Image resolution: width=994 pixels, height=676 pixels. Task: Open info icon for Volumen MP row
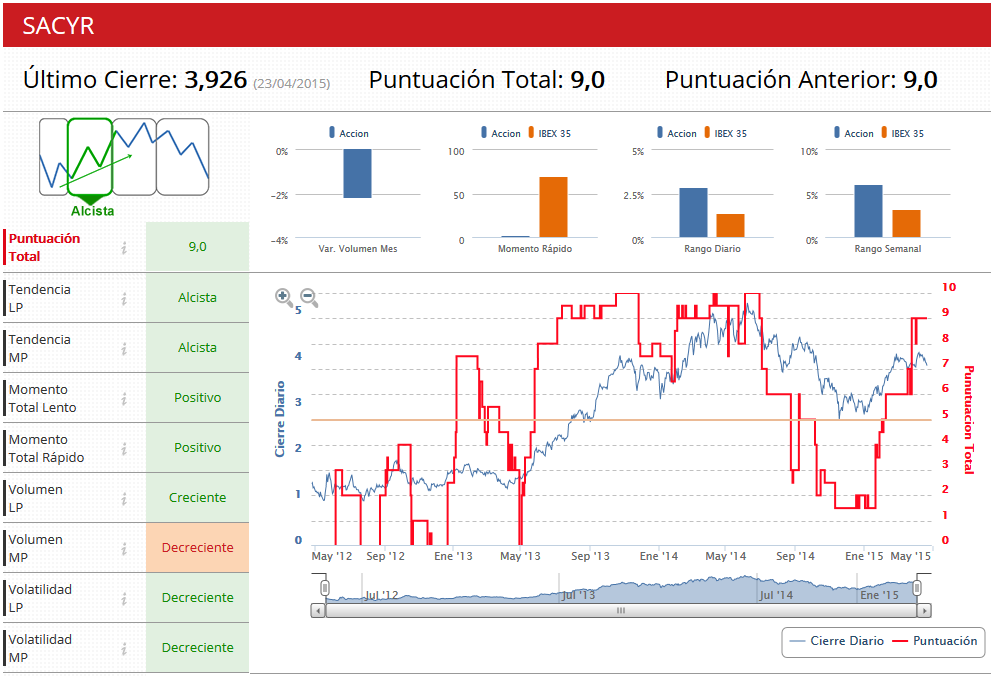coord(124,548)
